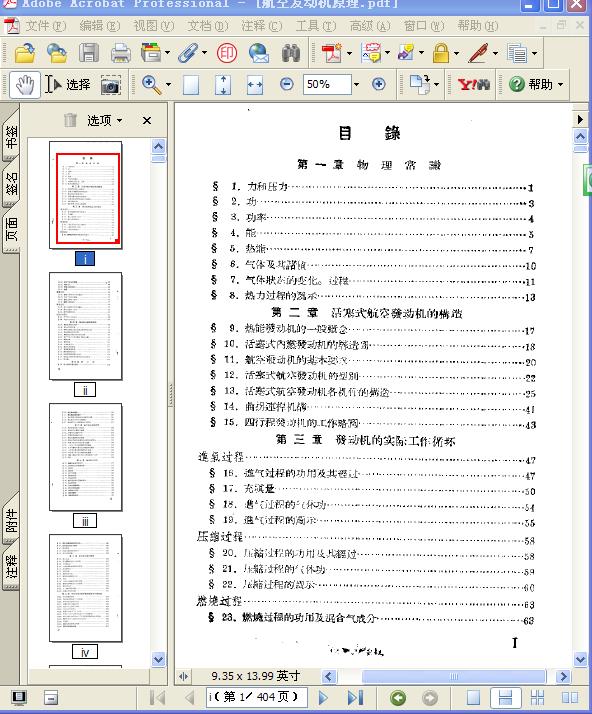Jump to the last page button

point(355,698)
